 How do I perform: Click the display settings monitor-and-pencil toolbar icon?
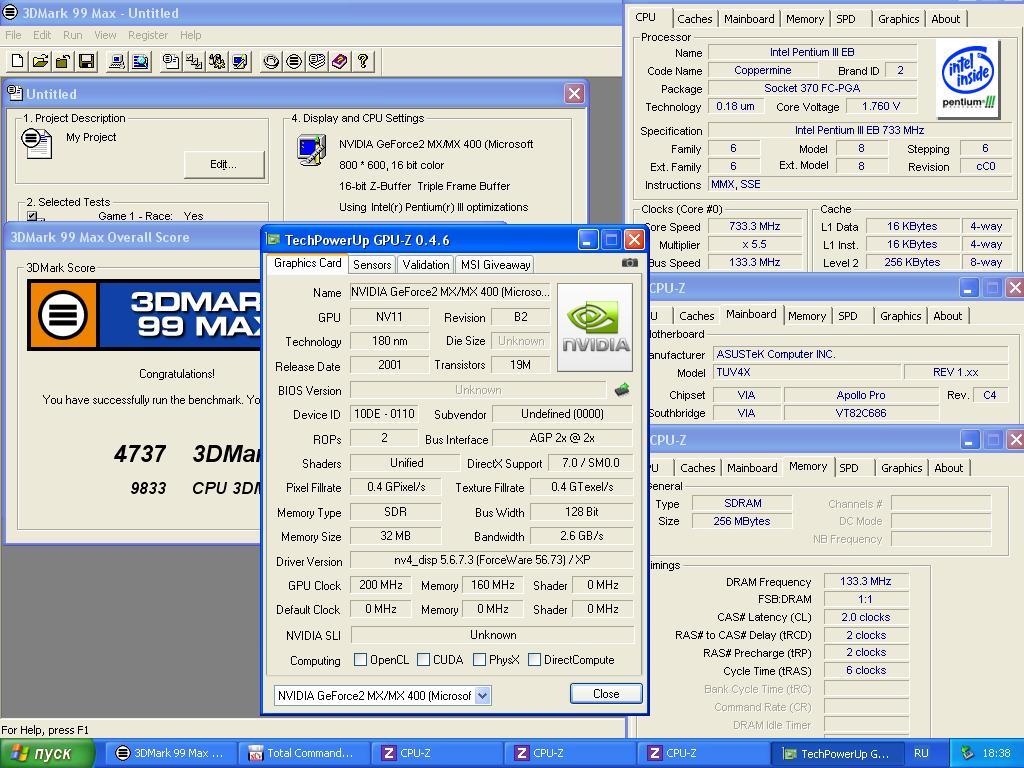(240, 61)
